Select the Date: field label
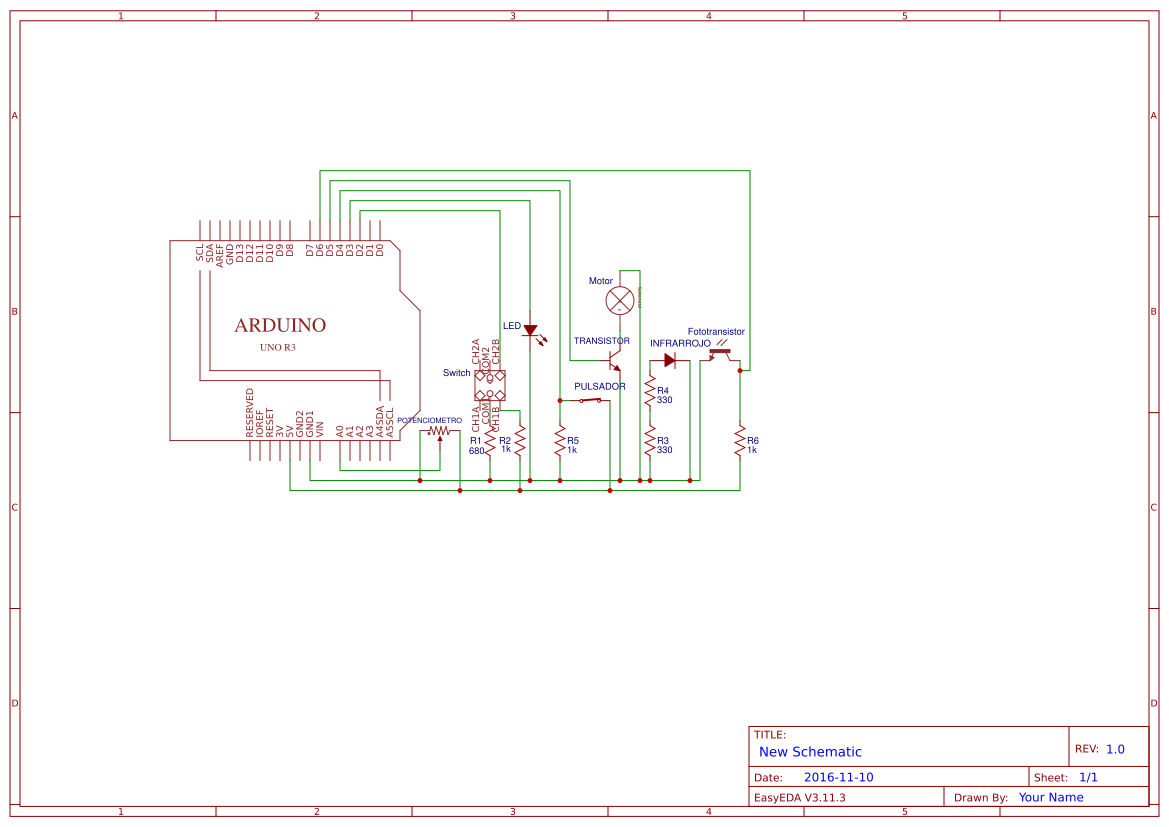1169x827 pixels. point(769,778)
